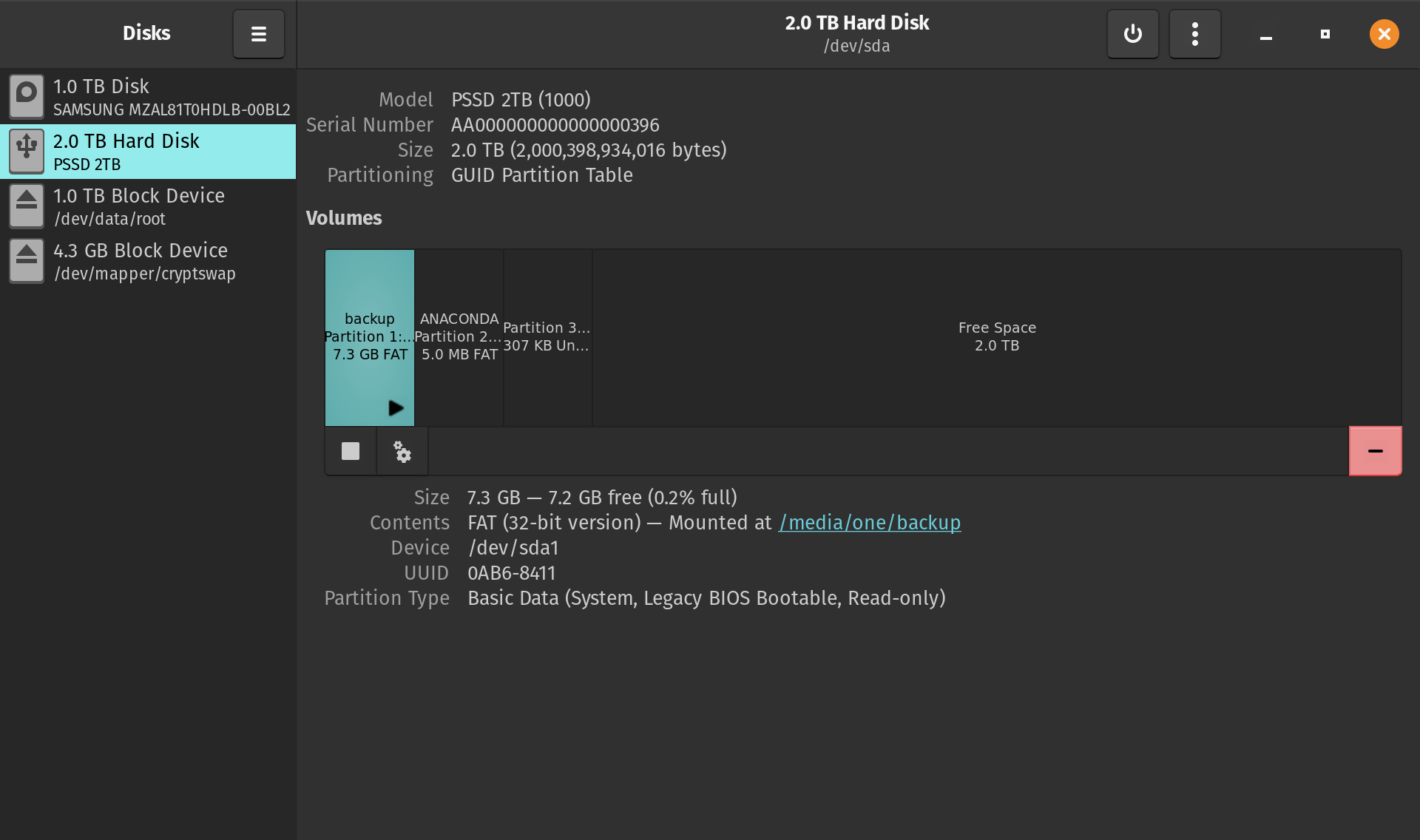Click the Samsung disk drive icon

point(27,97)
